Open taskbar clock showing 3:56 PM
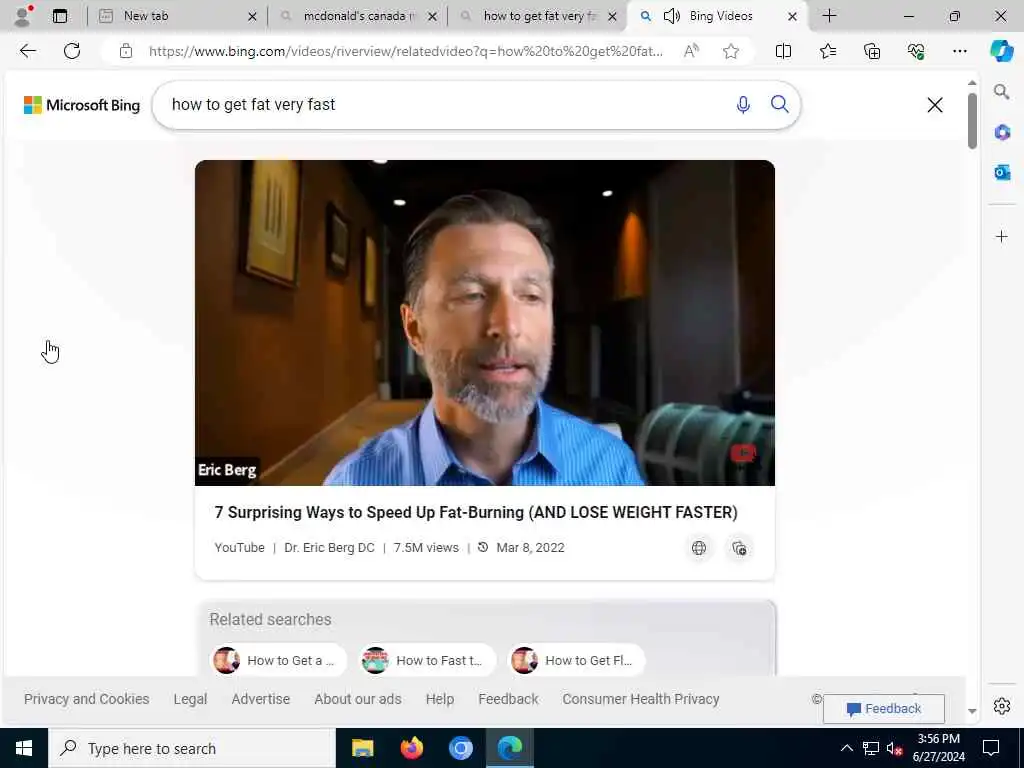1024x768 pixels. pos(938,748)
